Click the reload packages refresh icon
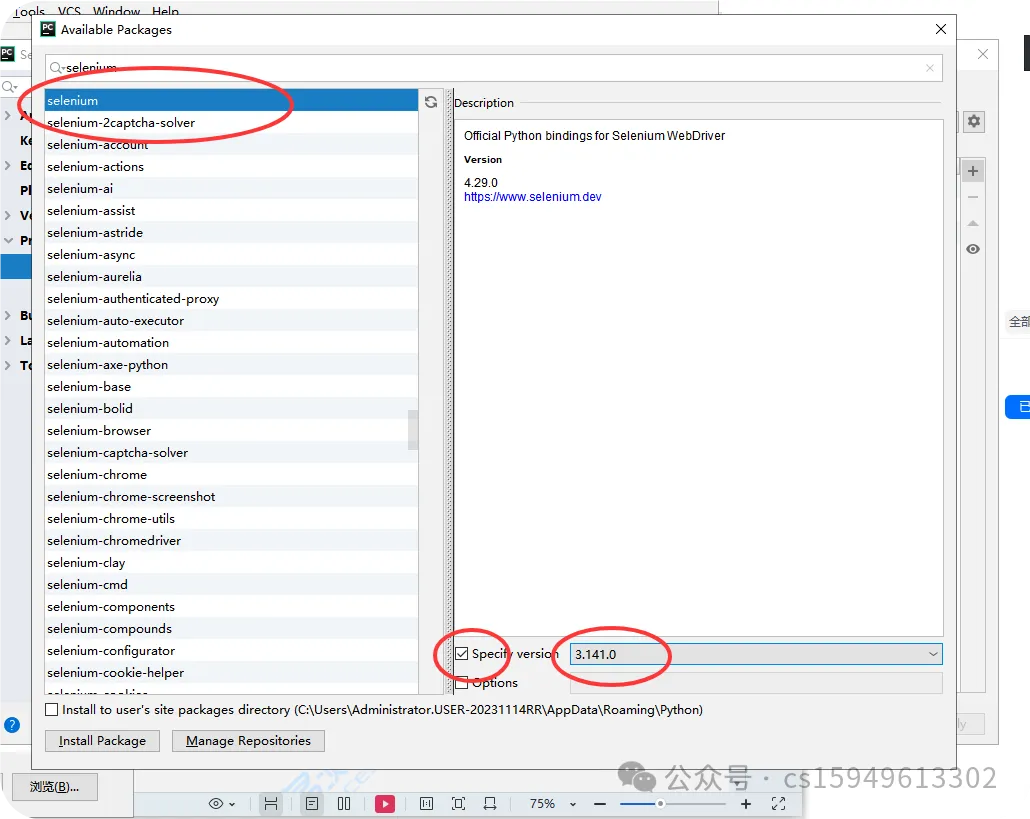This screenshot has width=1030, height=819. tap(431, 102)
